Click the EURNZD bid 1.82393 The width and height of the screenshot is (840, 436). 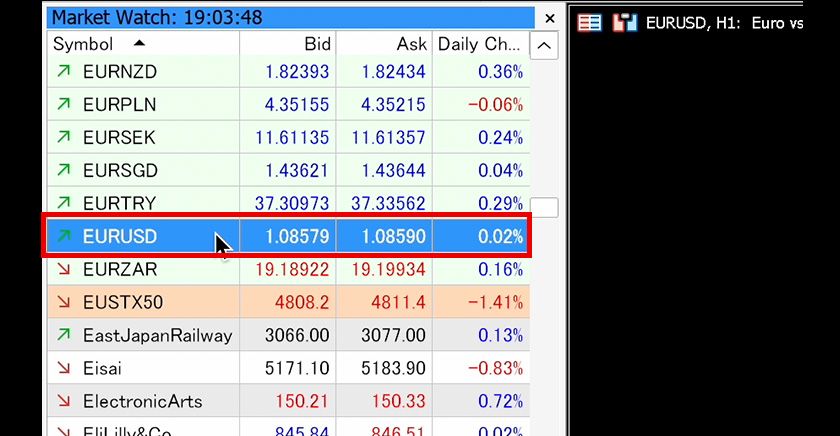[297, 72]
